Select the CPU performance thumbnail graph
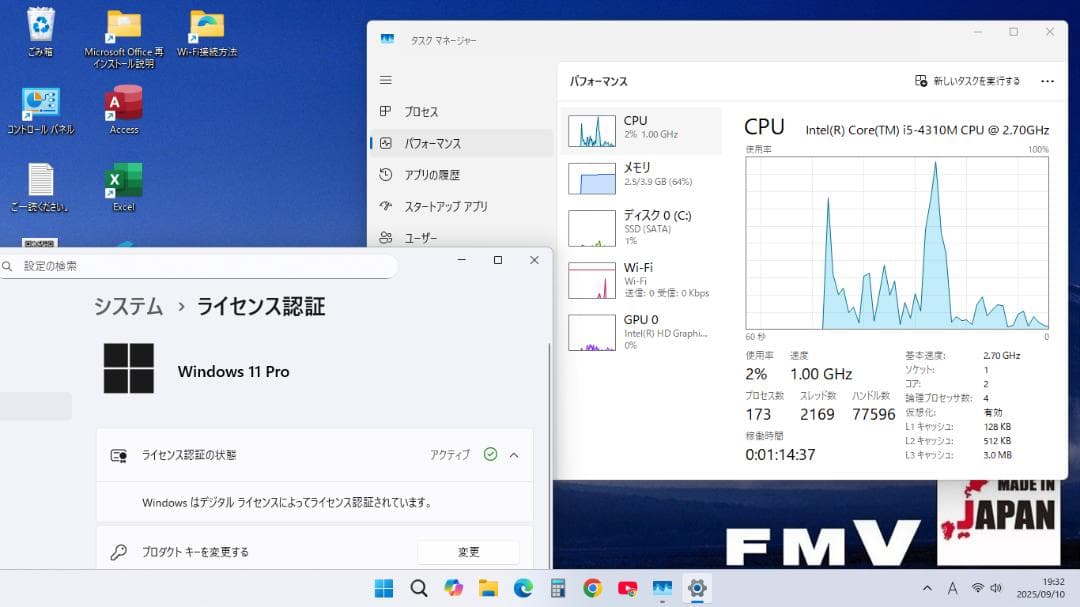This screenshot has height=607, width=1080. point(592,131)
